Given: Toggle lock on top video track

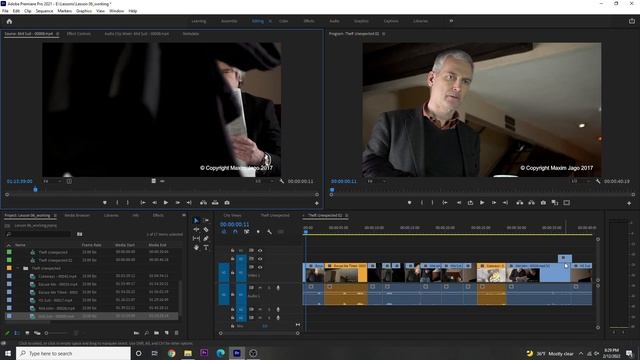Looking at the screenshot, I should pos(232,250).
